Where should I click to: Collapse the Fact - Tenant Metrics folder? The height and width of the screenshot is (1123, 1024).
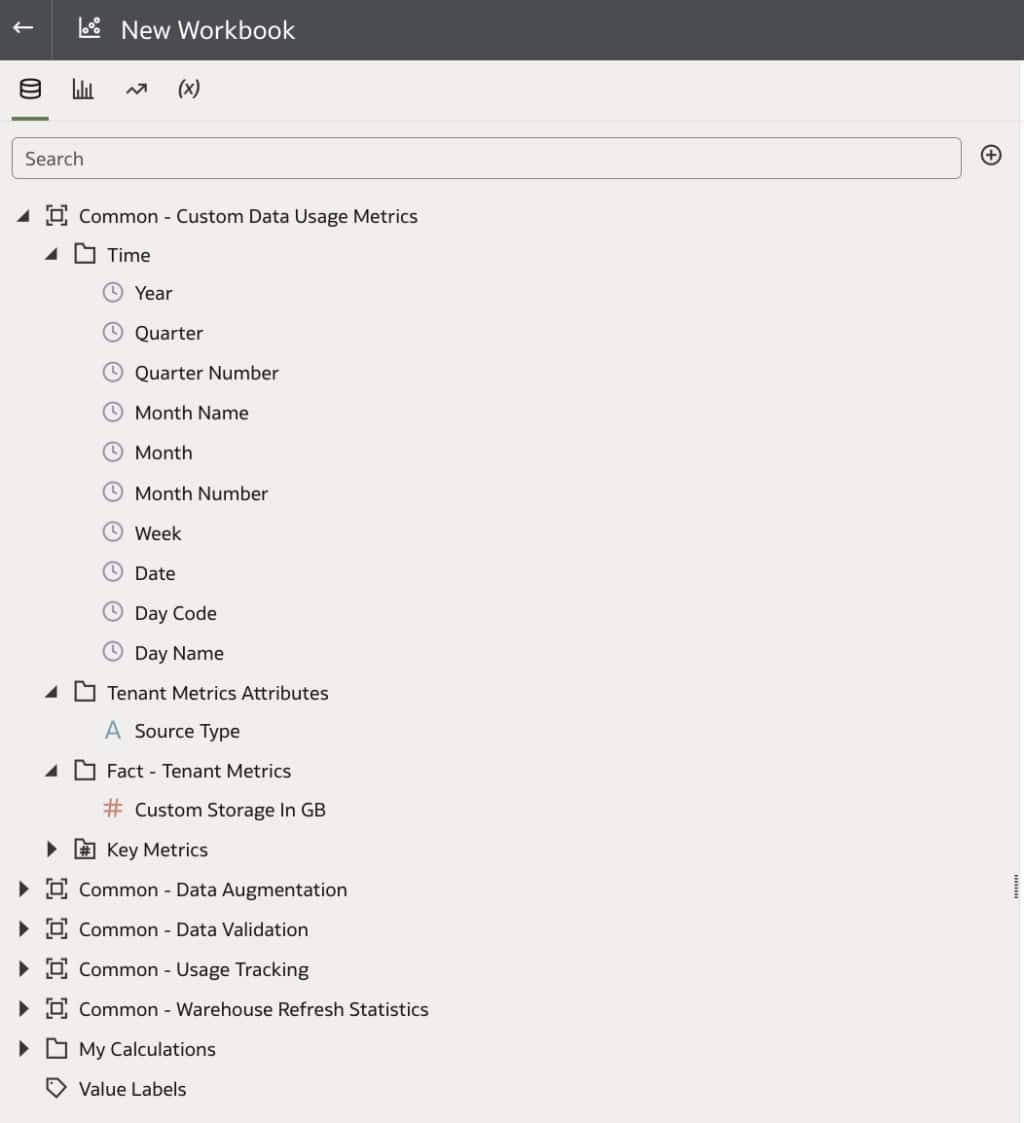click(x=52, y=770)
